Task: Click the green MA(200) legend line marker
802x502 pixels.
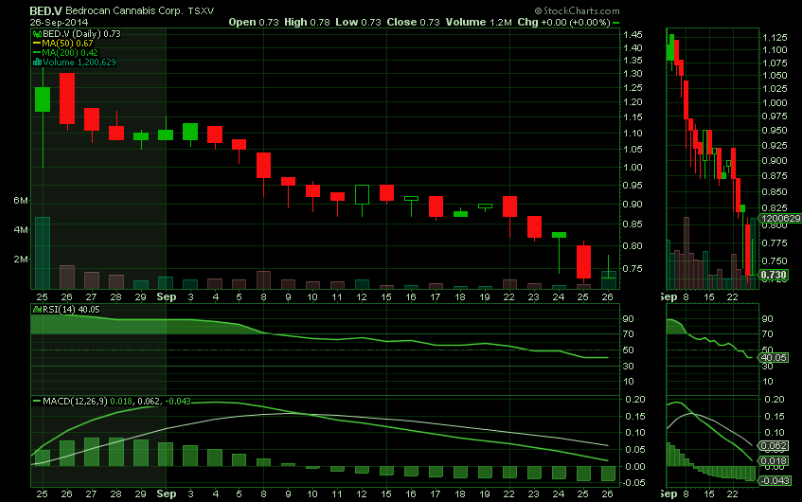Action: (x=34, y=53)
